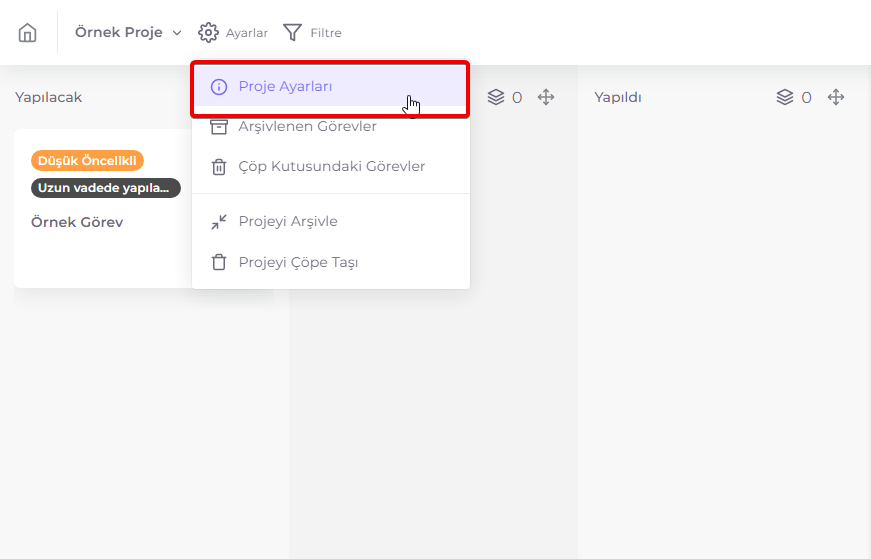Open Çöp Kutusundaki Görevler menu item

[331, 167]
